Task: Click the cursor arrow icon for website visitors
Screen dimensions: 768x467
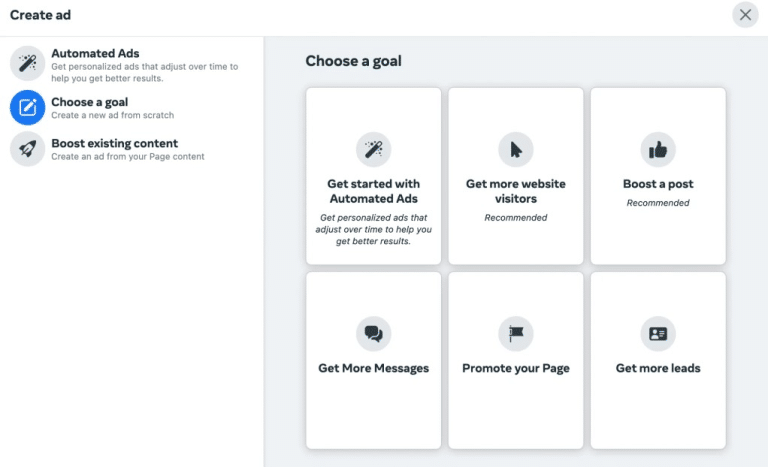Action: (x=515, y=149)
